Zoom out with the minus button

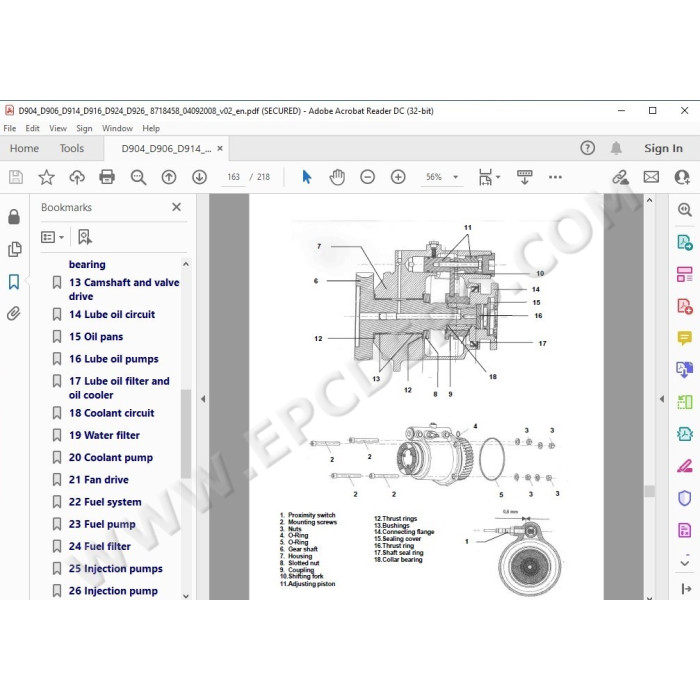point(367,177)
